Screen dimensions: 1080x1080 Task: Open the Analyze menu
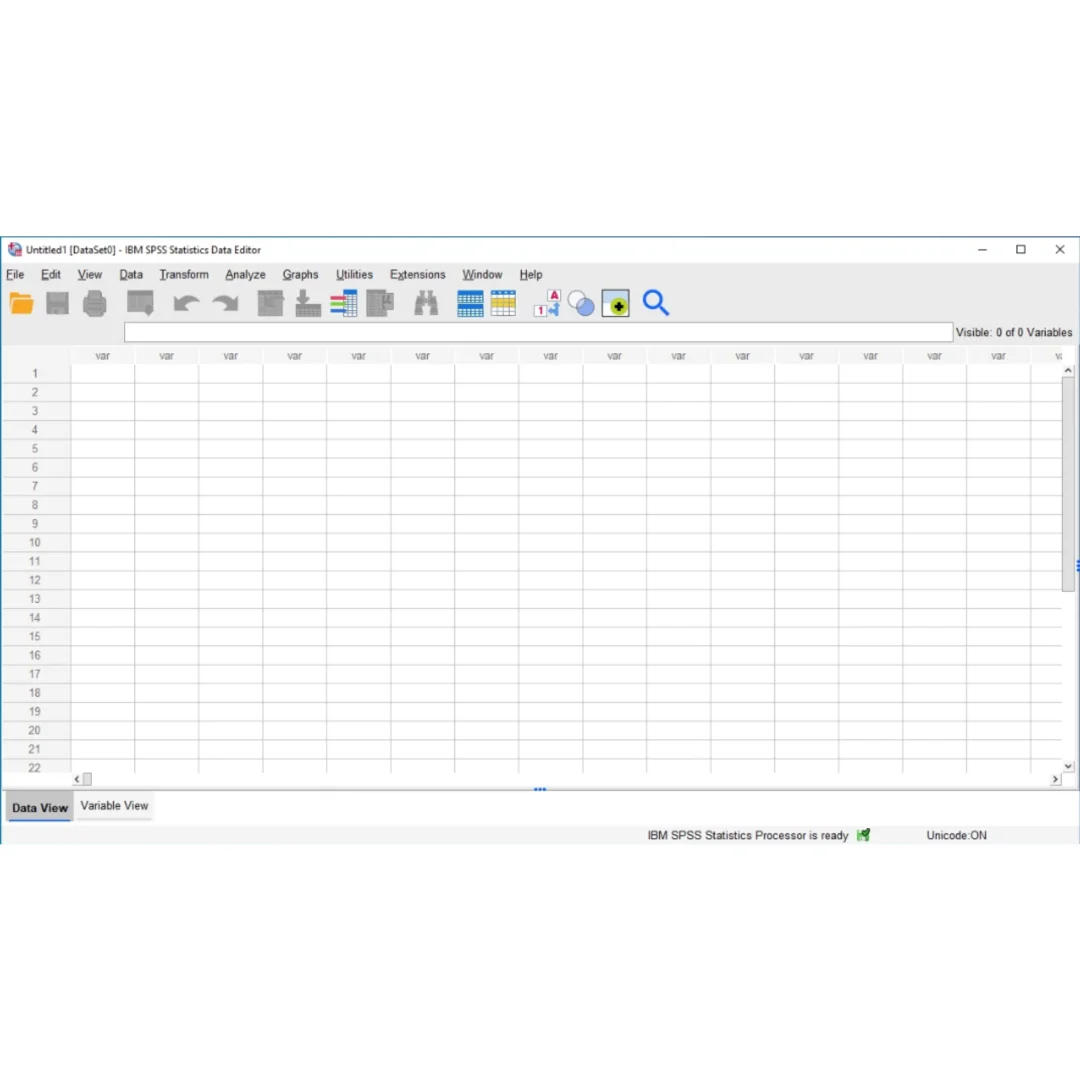click(x=245, y=275)
